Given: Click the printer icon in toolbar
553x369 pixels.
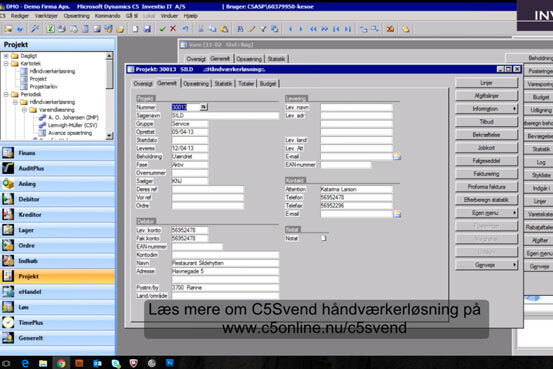Looking at the screenshot, I should 62,29.
